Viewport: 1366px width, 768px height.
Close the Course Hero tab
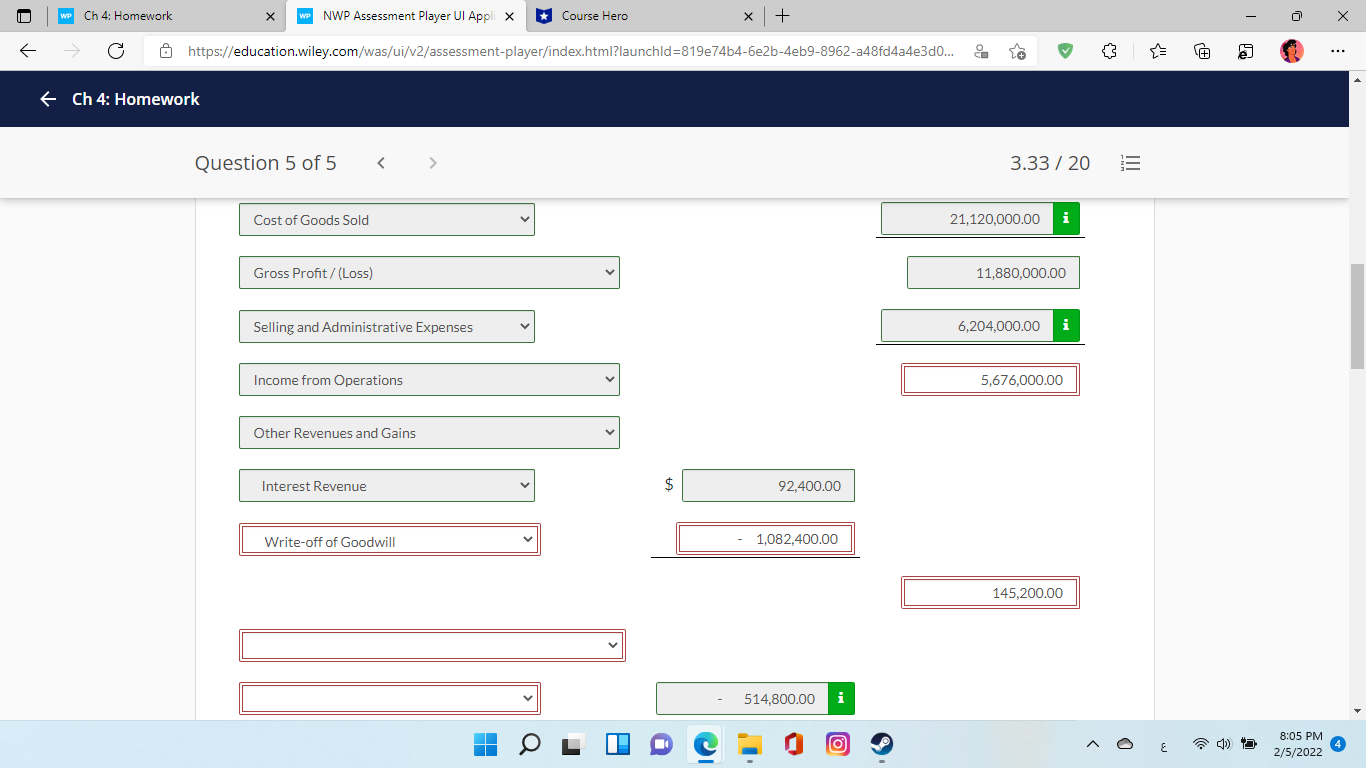tap(749, 16)
